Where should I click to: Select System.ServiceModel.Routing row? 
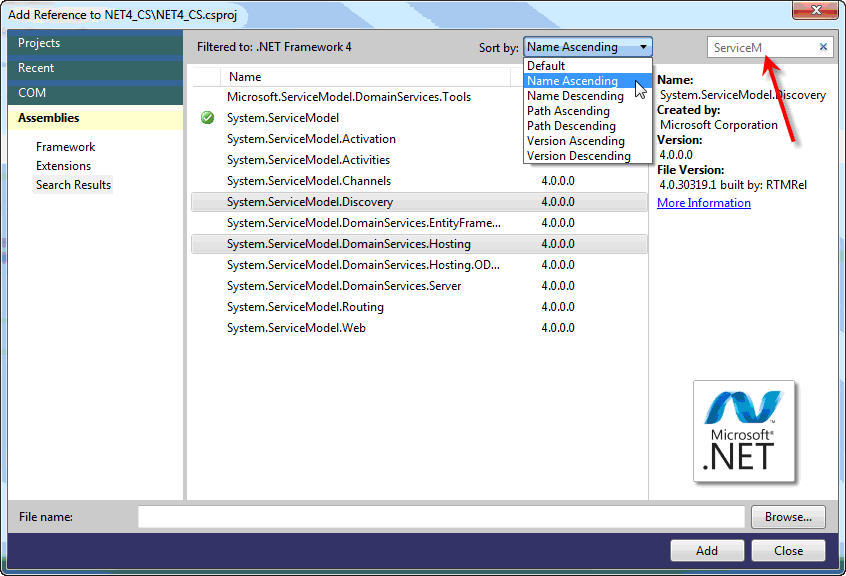419,307
